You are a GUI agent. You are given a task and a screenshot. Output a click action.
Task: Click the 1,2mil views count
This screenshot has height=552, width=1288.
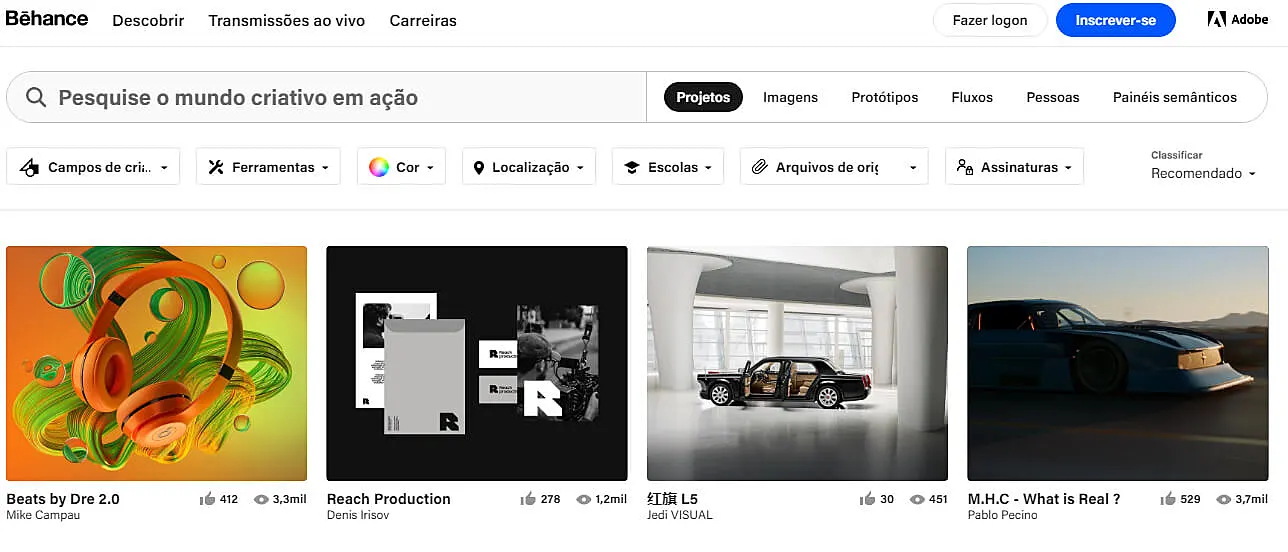[x=611, y=499]
